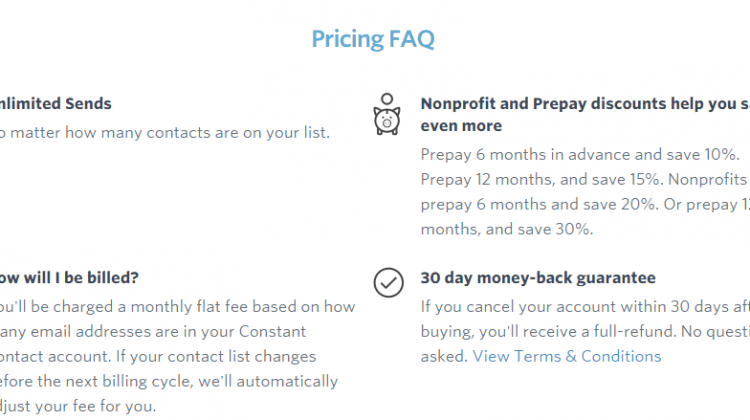
Task: Click the 'cancel your account within 30 days' line
Action: (585, 307)
